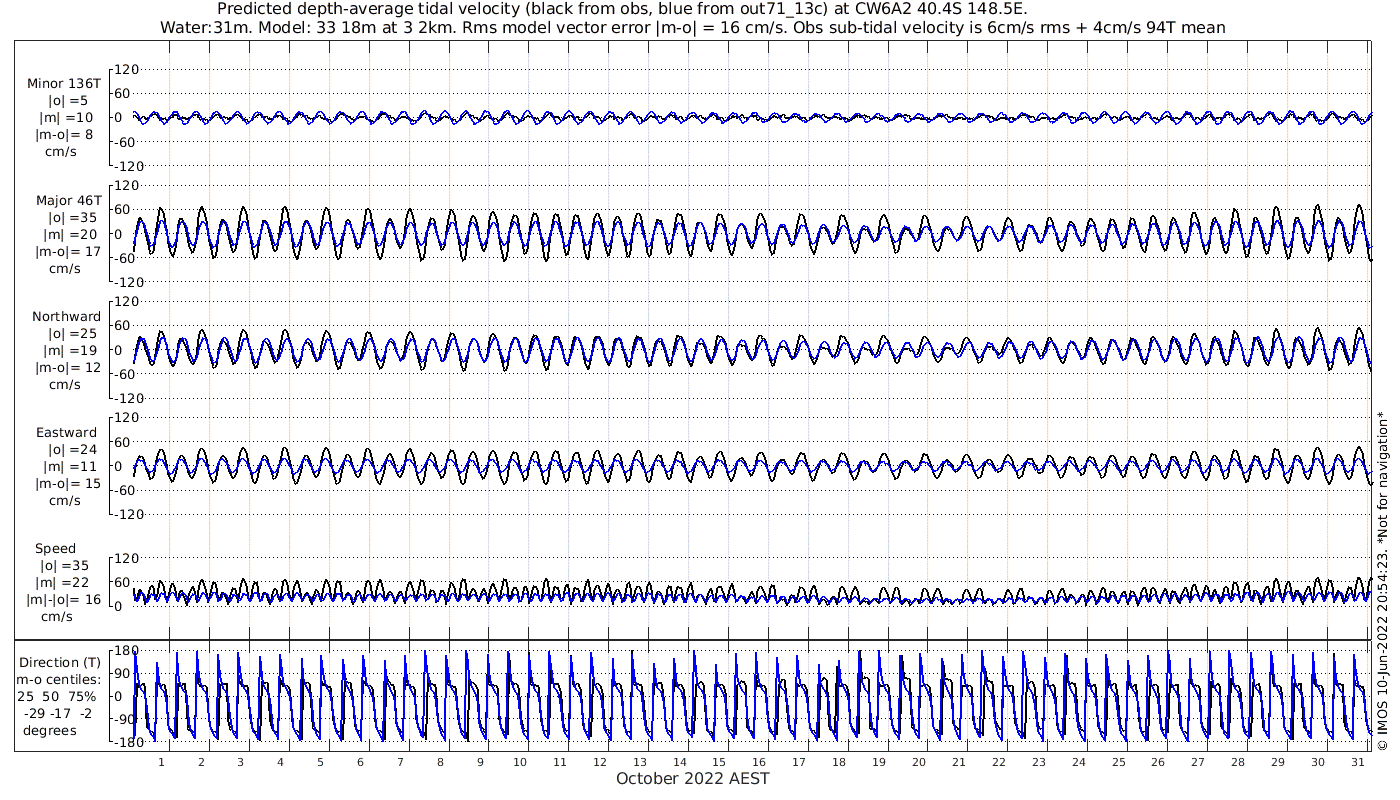The width and height of the screenshot is (1400, 800).
Task: Select the 'Northward' panel label
Action: pos(66,317)
